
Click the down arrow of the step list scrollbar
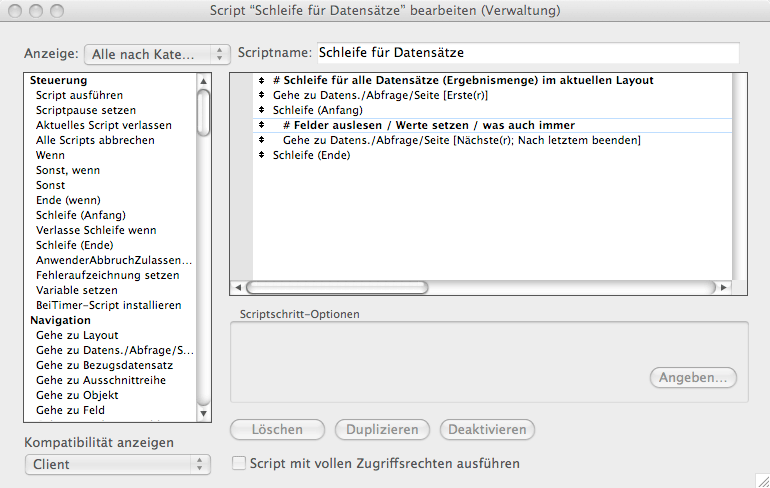[204, 412]
